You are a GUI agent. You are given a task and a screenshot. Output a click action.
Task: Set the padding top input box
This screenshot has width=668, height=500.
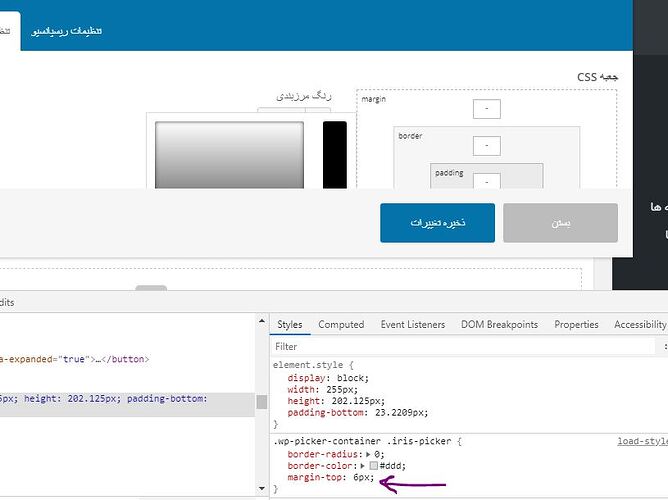click(x=487, y=181)
